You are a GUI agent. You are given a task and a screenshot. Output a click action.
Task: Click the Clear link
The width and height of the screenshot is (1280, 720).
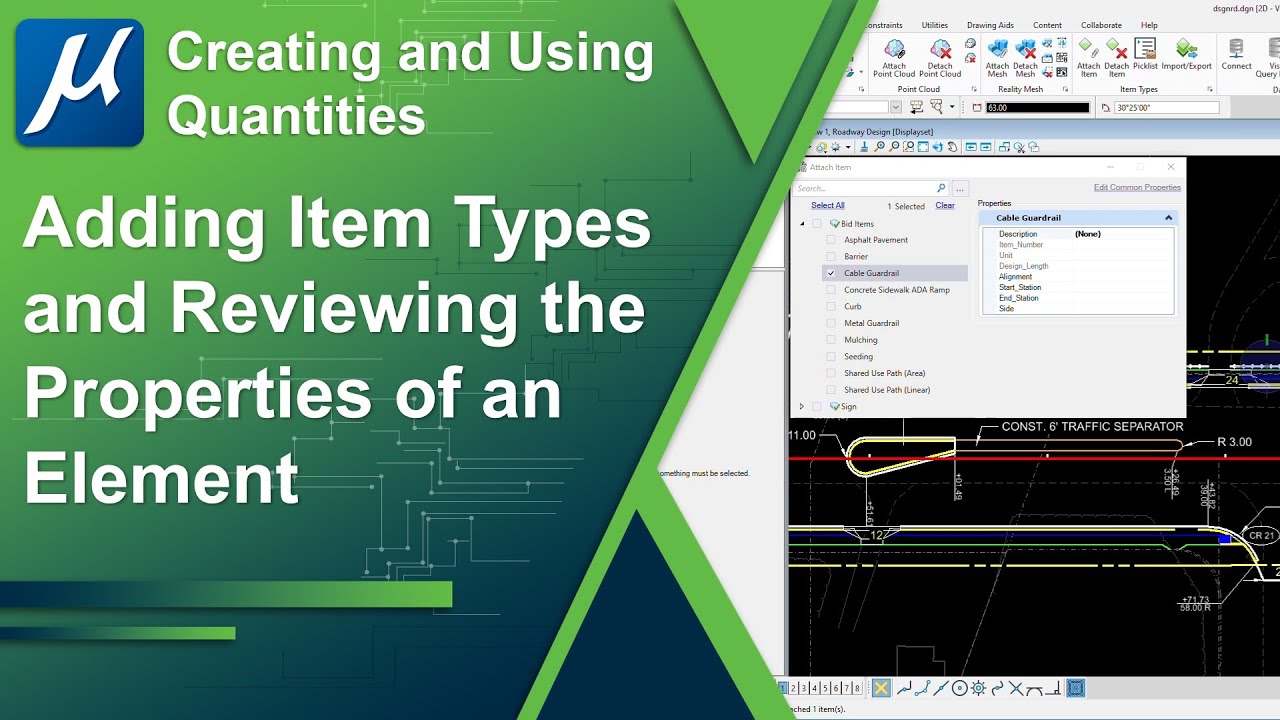945,205
